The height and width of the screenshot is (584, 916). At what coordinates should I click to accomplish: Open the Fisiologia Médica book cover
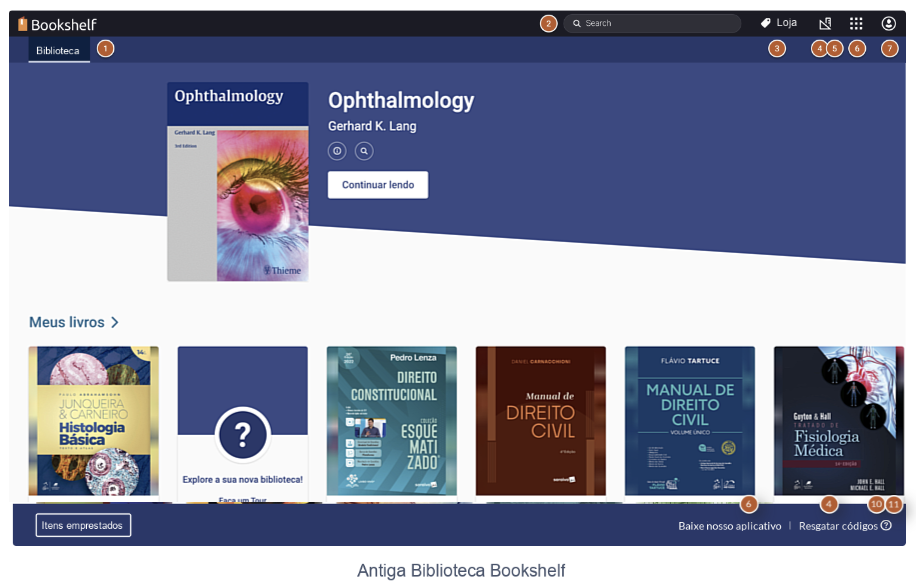839,421
